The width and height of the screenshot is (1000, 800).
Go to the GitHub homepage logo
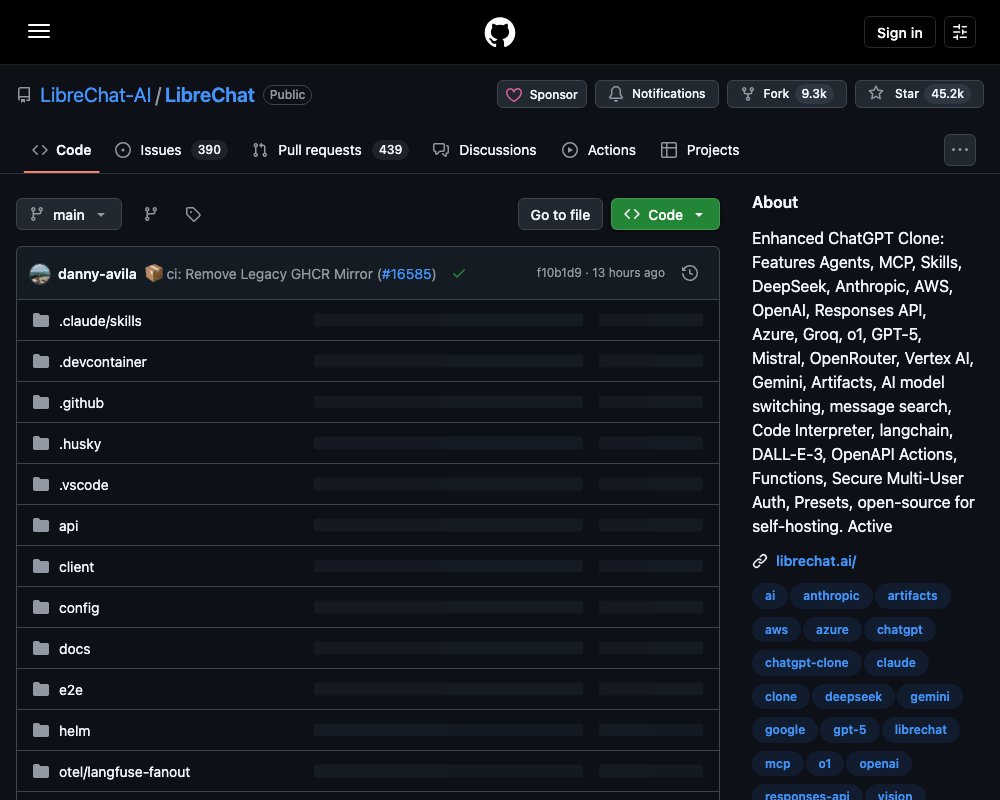point(499,32)
